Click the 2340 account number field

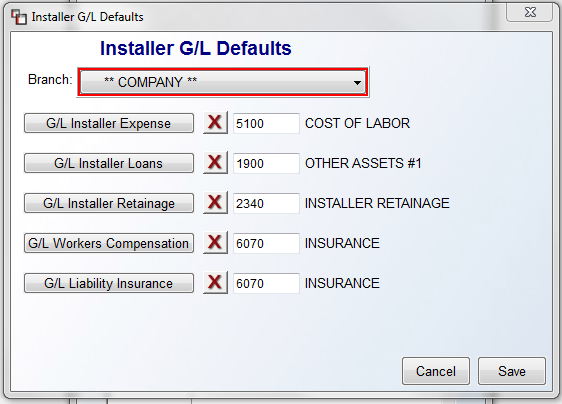[x=266, y=203]
